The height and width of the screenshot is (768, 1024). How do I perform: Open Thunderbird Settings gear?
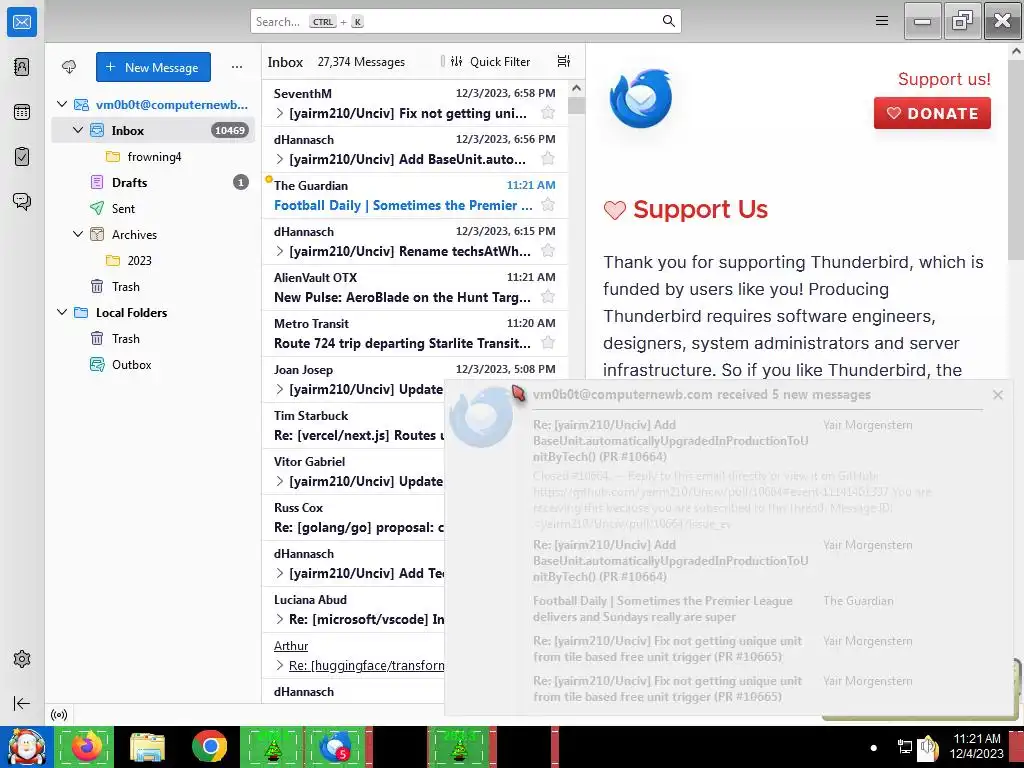pyautogui.click(x=22, y=659)
